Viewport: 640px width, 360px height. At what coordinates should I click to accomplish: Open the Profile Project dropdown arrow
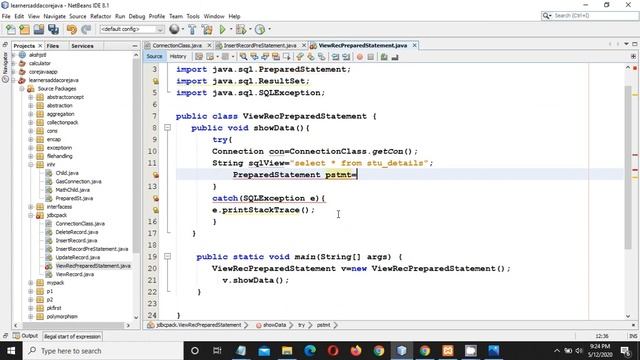click(x=269, y=29)
